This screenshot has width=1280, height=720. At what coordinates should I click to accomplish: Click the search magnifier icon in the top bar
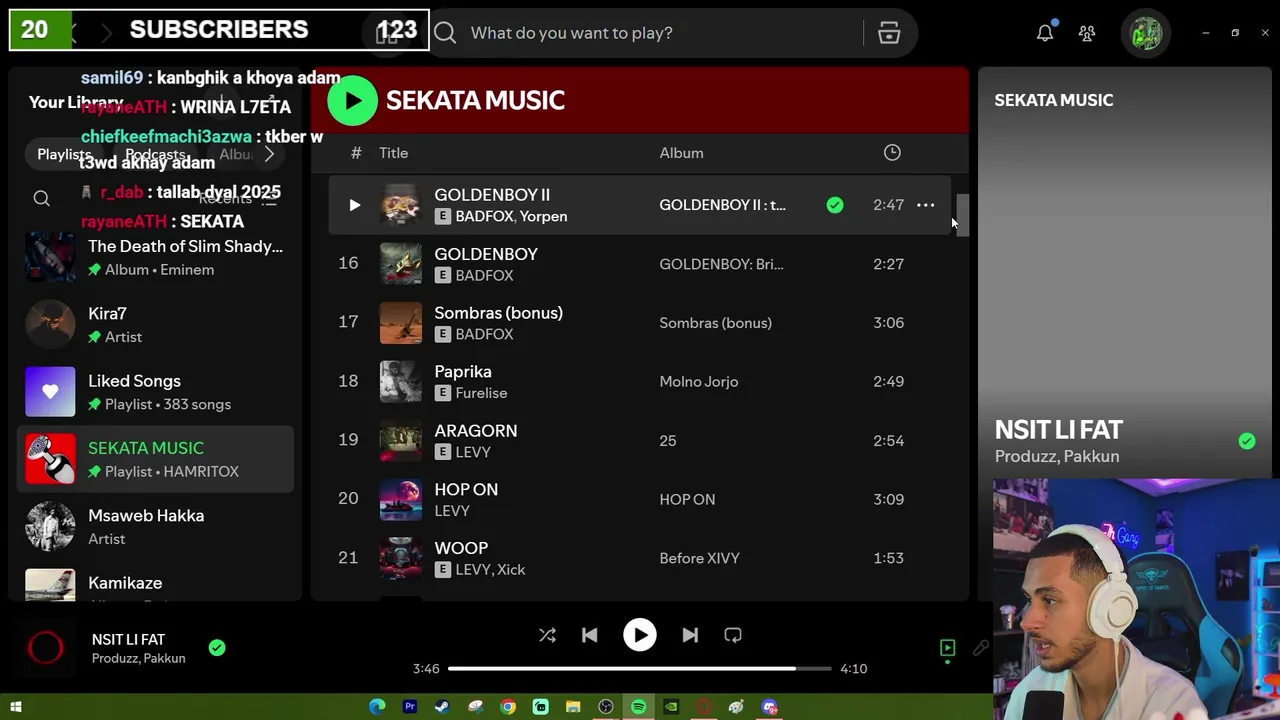click(x=445, y=33)
